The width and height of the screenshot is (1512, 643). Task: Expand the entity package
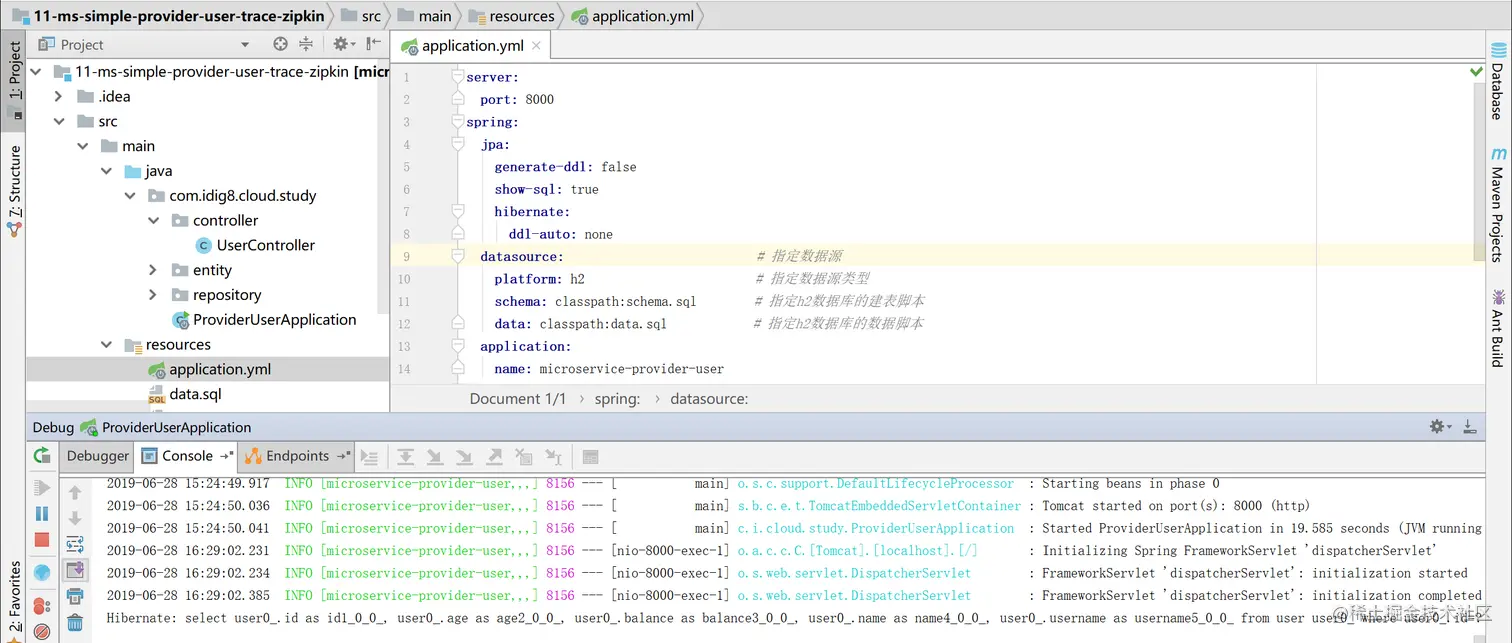(x=153, y=270)
